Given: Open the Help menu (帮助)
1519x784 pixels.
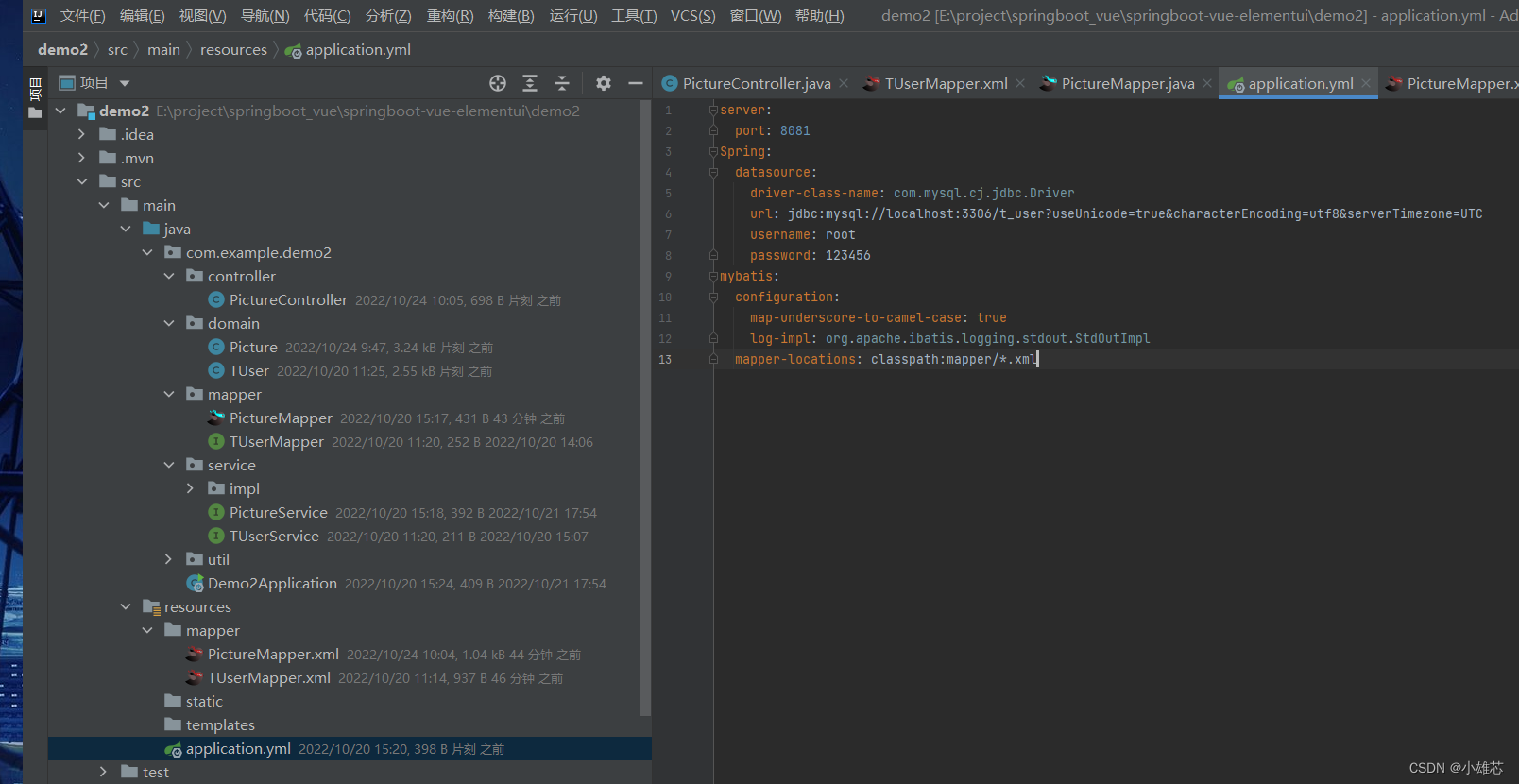Looking at the screenshot, I should tap(819, 16).
